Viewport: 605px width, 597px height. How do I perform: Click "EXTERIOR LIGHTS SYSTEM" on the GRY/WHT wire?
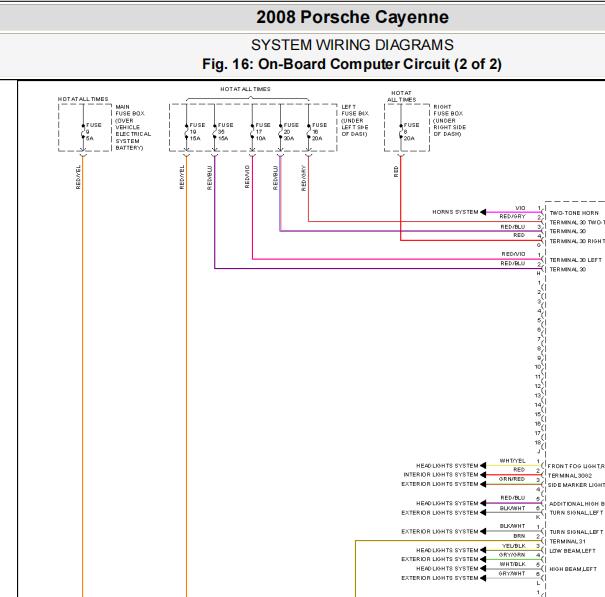(440, 578)
